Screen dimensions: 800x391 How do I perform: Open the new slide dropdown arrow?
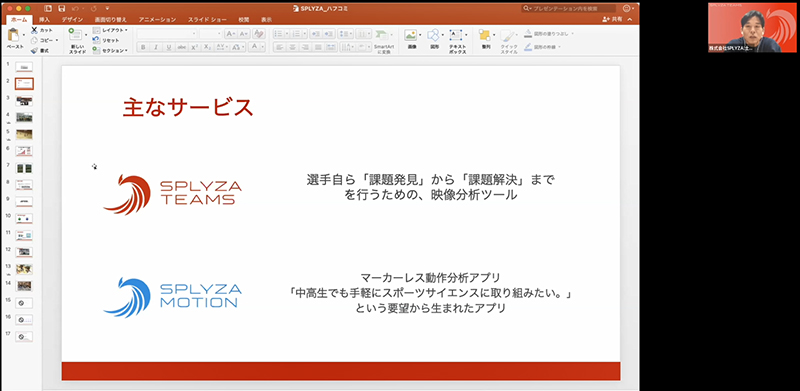pos(86,36)
